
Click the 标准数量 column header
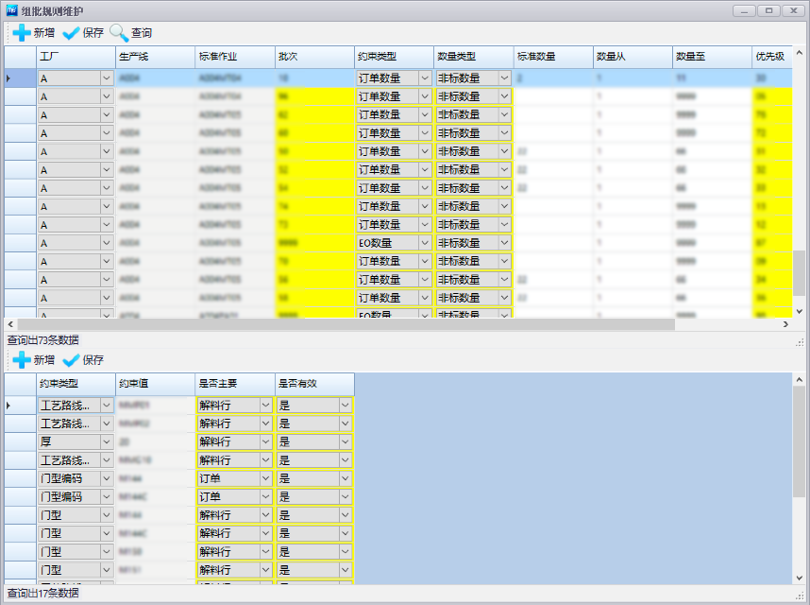[x=552, y=57]
